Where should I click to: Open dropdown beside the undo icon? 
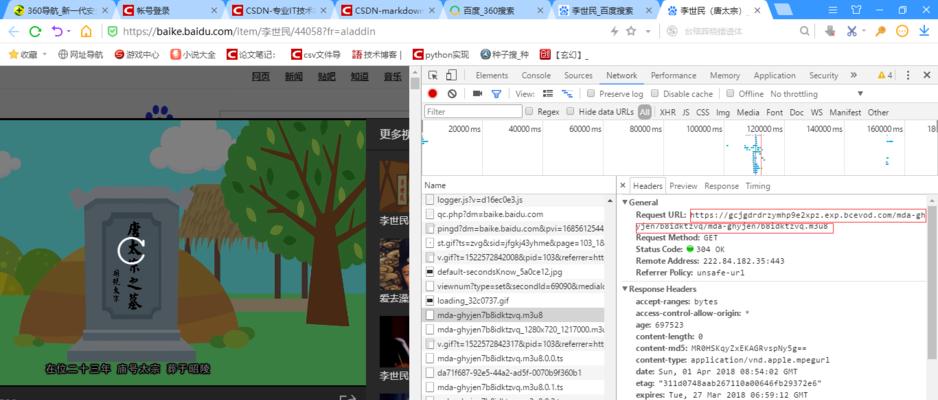point(69,32)
